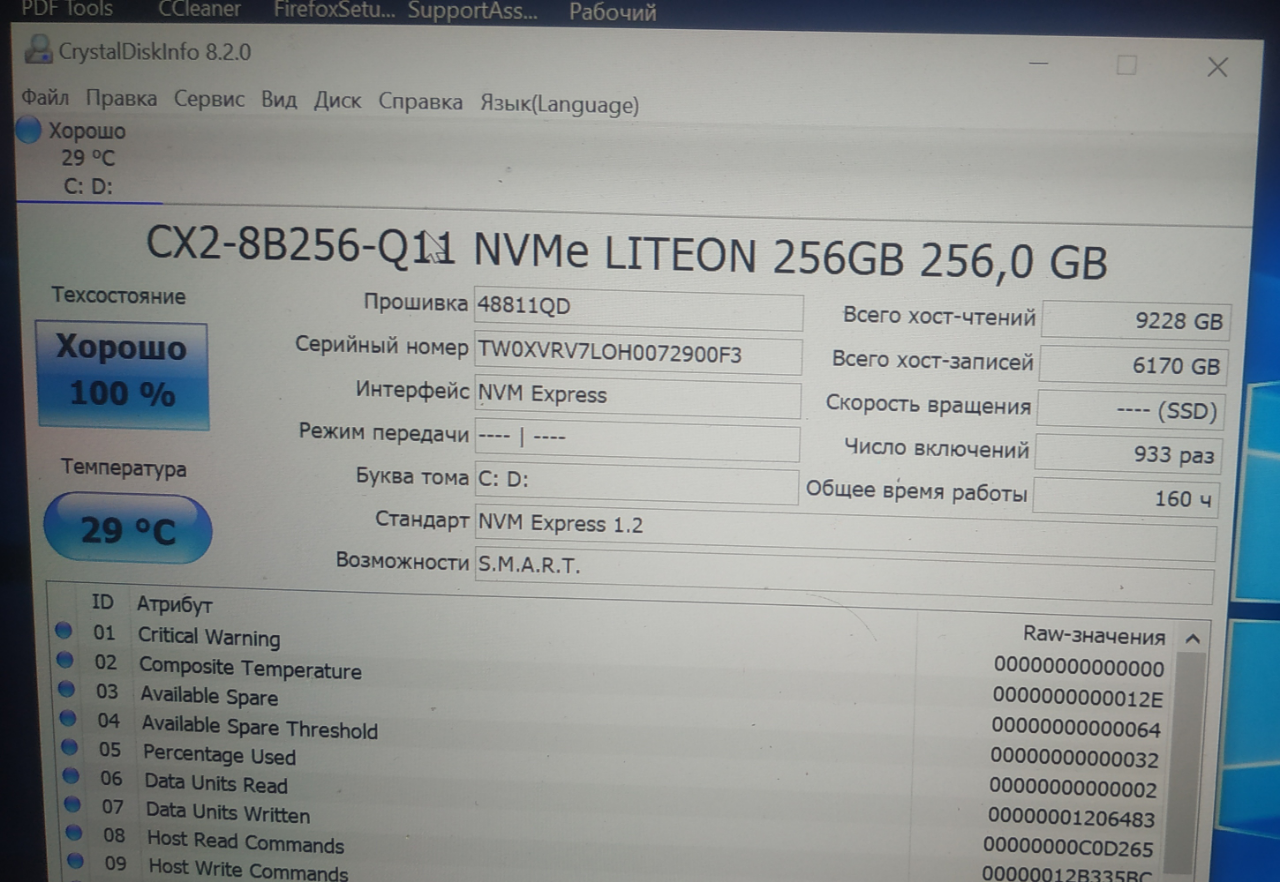
Task: Click the status dot beside Composite Temperature
Action: tap(65, 660)
